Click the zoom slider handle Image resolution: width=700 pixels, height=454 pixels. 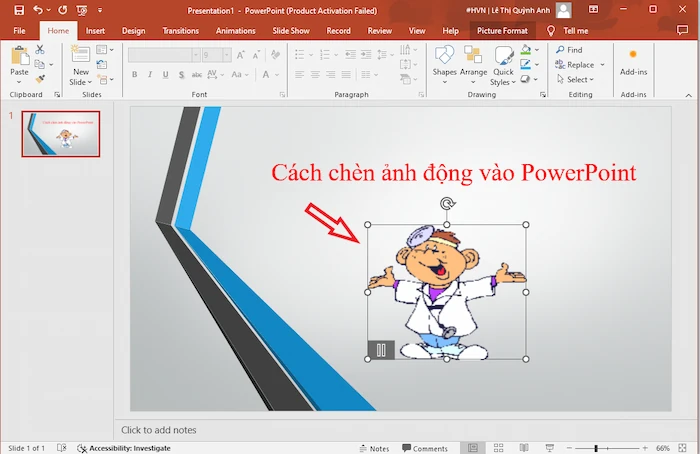596,448
